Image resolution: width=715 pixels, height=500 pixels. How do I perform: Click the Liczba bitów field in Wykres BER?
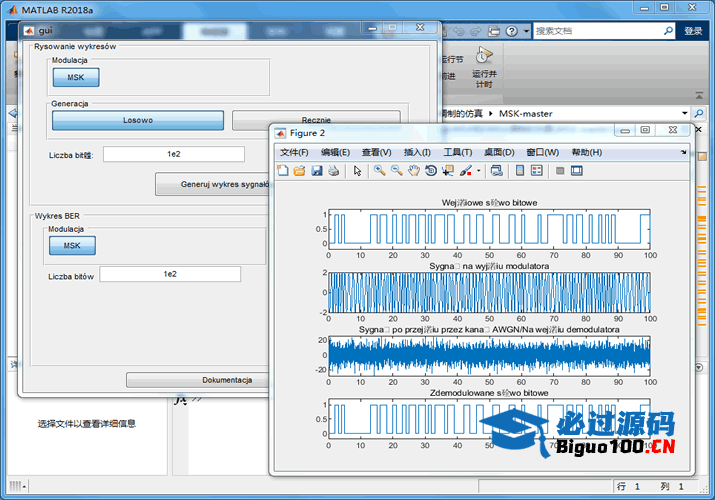coord(170,274)
